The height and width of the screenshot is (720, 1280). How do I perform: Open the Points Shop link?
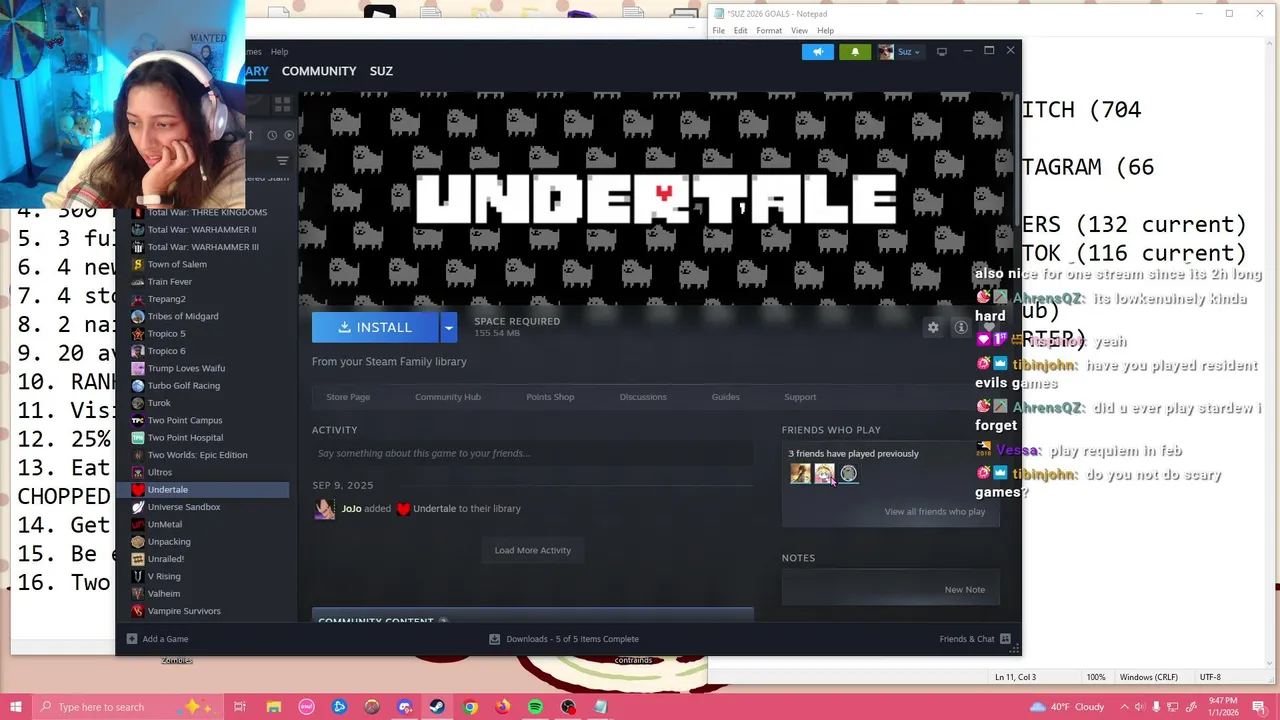tap(550, 397)
